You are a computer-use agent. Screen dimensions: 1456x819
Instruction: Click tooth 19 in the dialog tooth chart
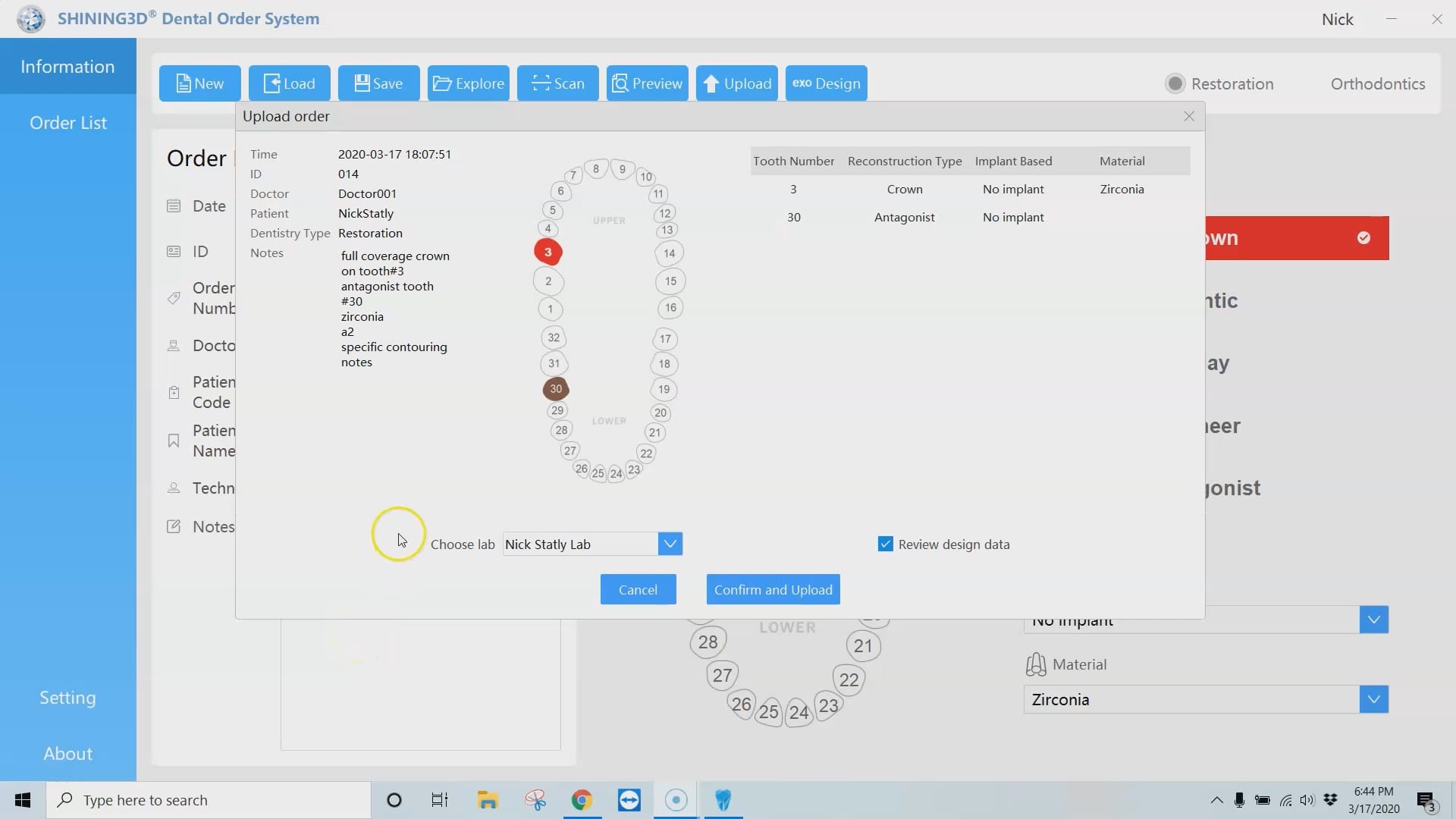664,389
